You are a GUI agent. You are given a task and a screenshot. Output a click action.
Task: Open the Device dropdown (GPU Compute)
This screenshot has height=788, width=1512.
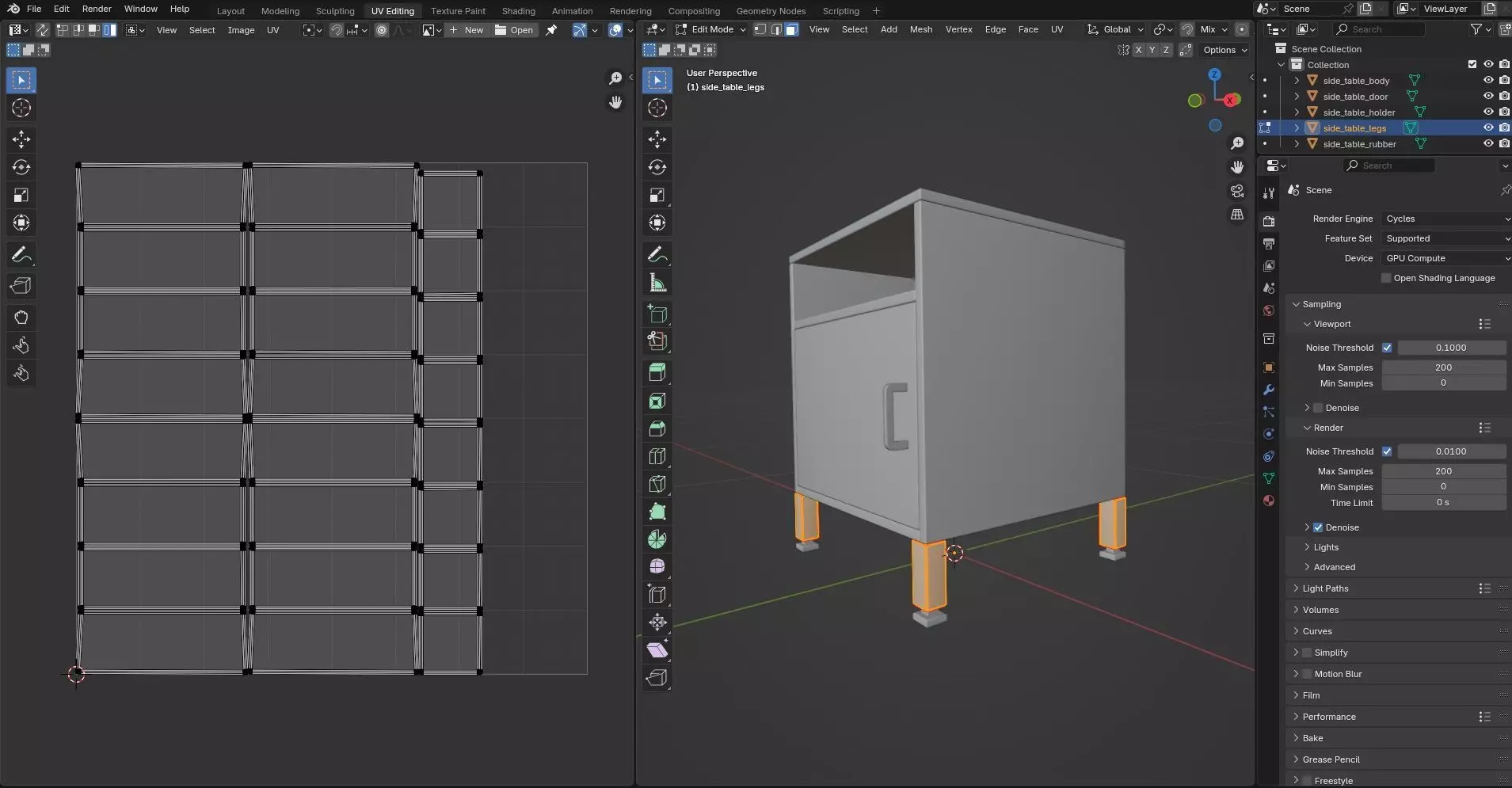click(1445, 258)
